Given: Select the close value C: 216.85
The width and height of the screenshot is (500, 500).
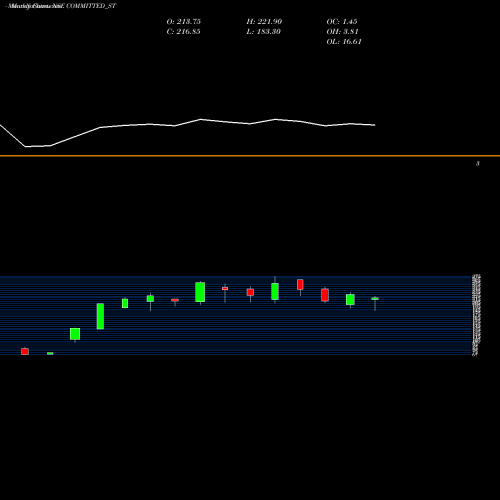Looking at the screenshot, I should point(183,32).
